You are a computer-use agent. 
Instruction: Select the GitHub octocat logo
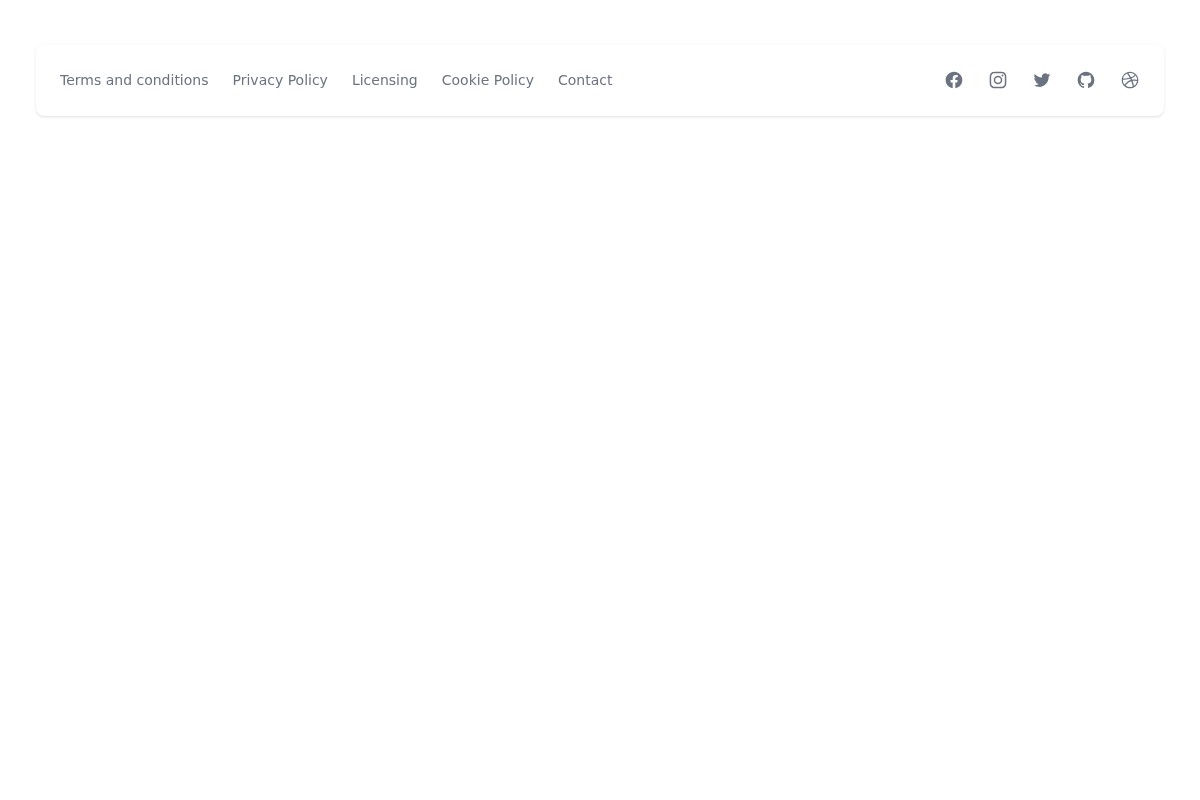tap(1086, 80)
